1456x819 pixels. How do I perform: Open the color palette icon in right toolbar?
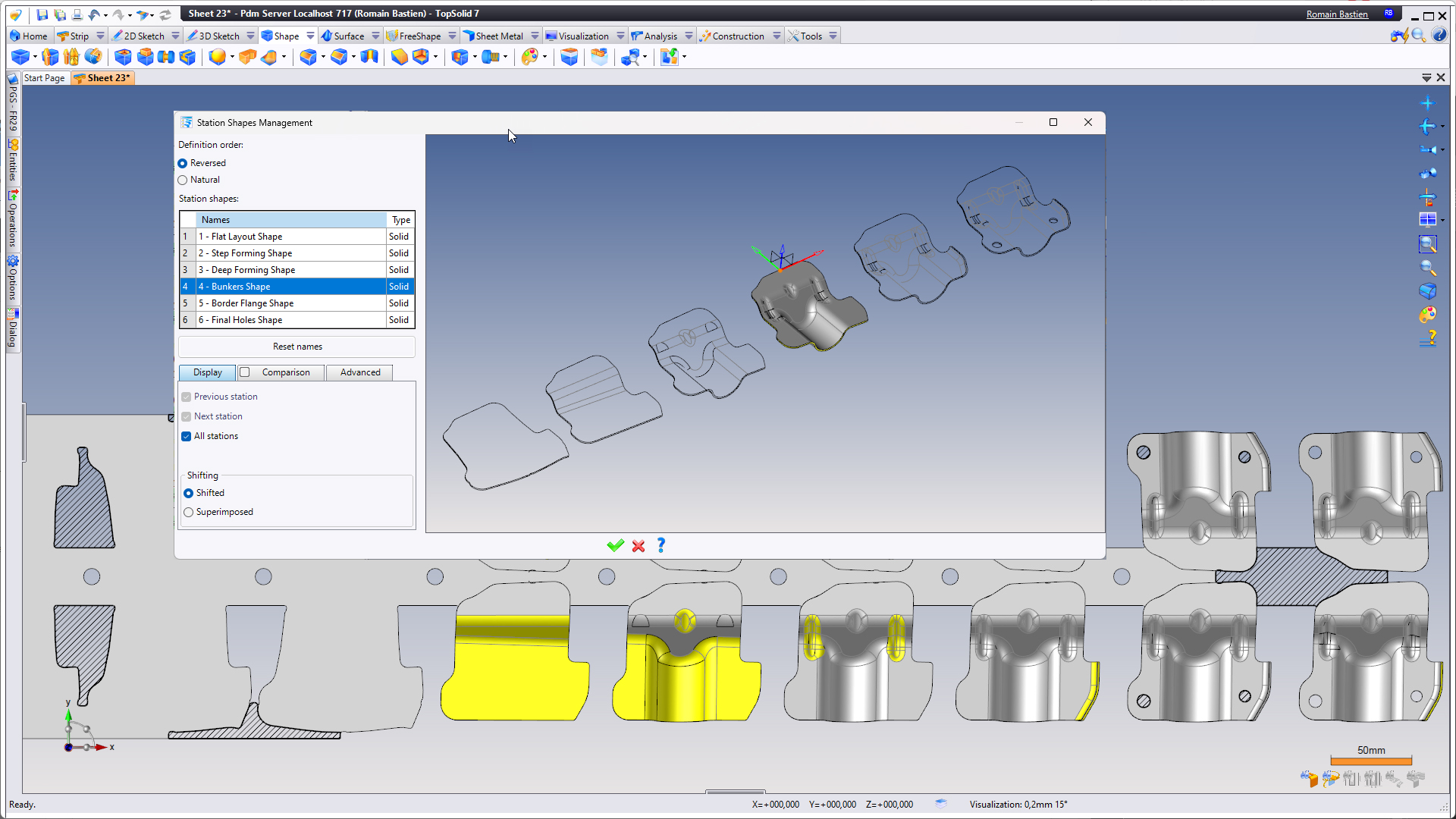(x=1427, y=314)
